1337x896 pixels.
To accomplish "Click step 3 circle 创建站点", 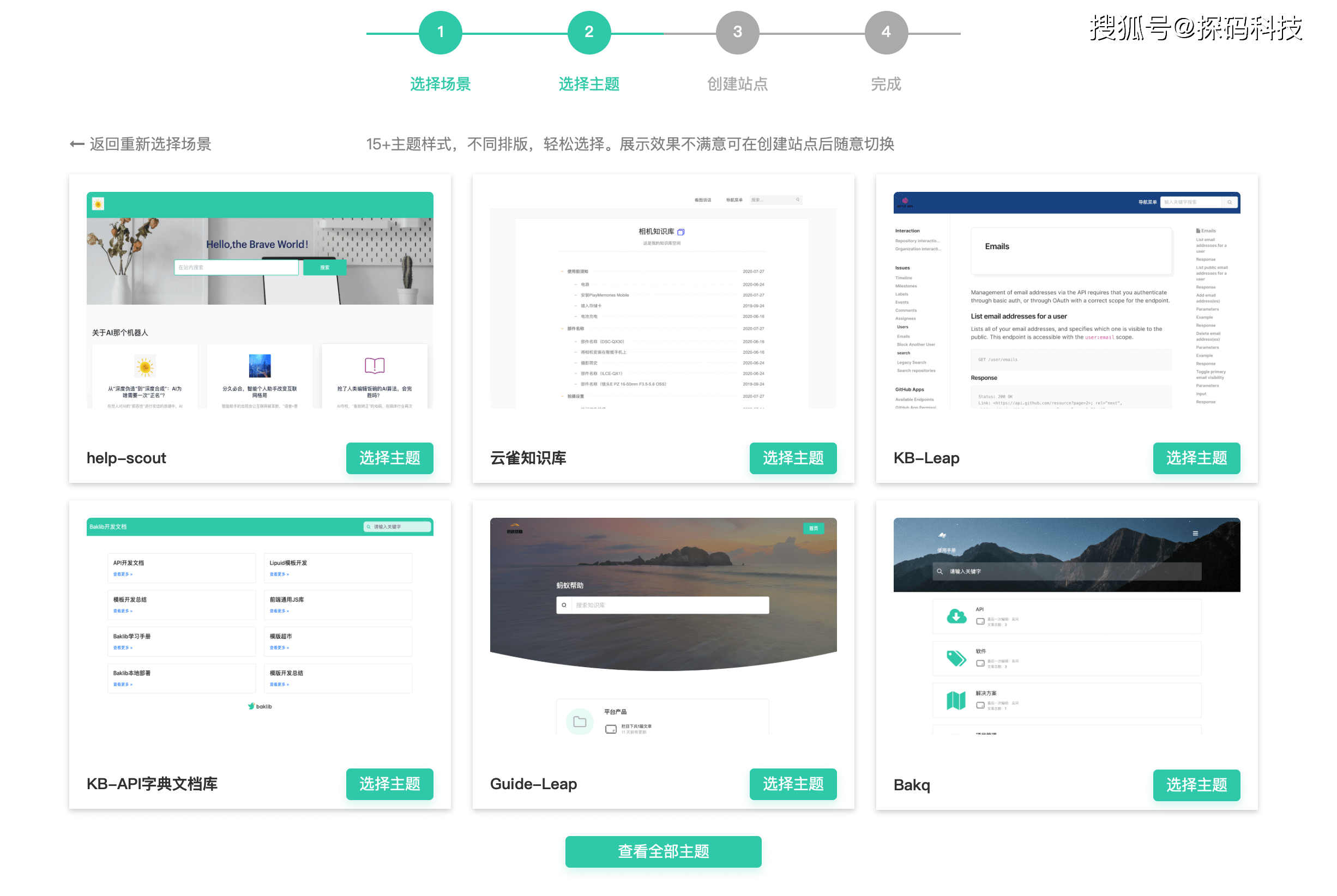I will 737,32.
